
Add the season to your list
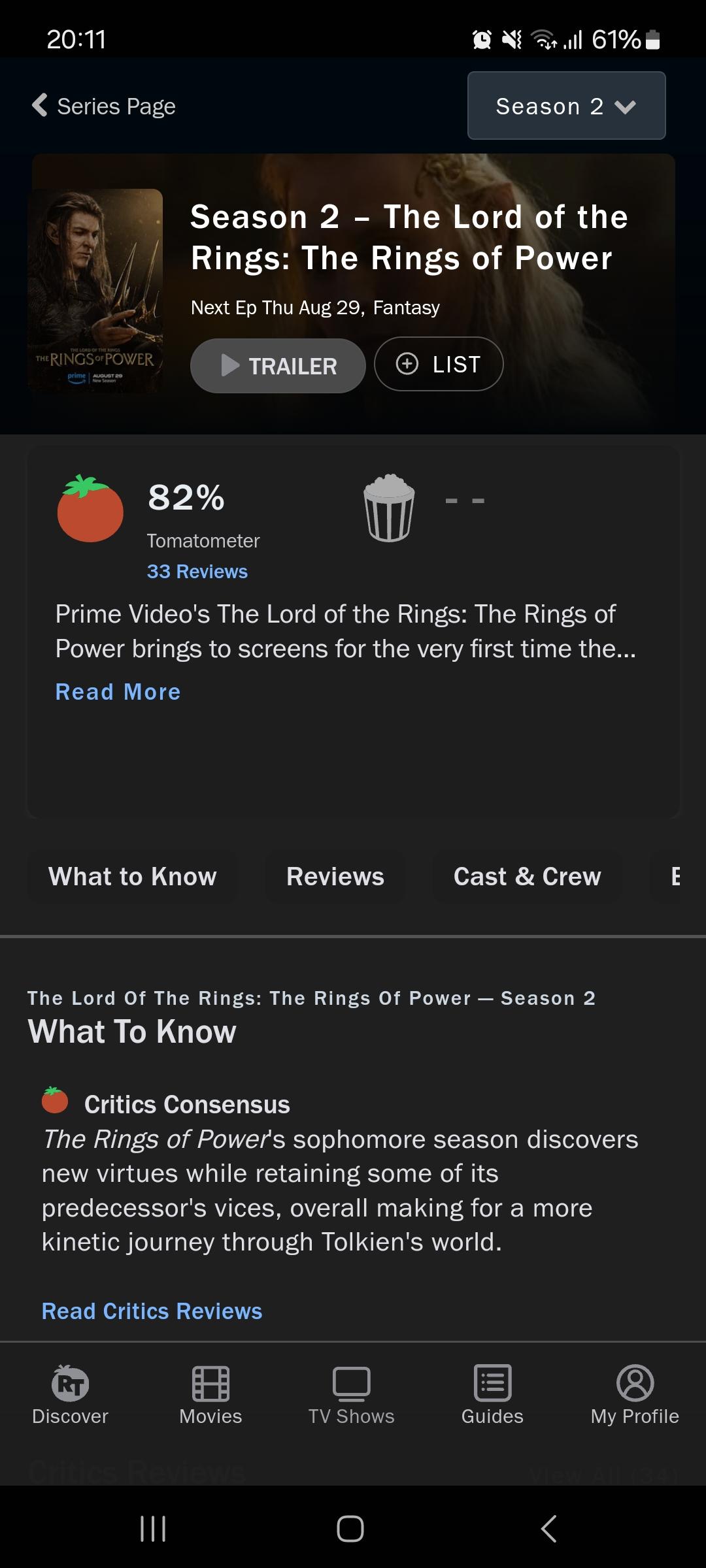[439, 364]
